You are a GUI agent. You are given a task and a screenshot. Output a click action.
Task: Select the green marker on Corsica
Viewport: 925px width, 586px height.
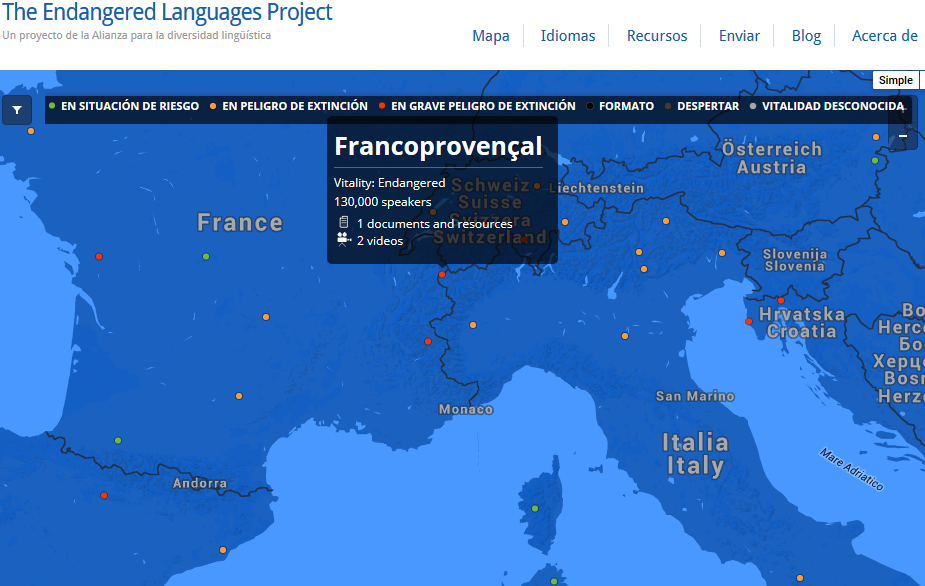click(535, 508)
